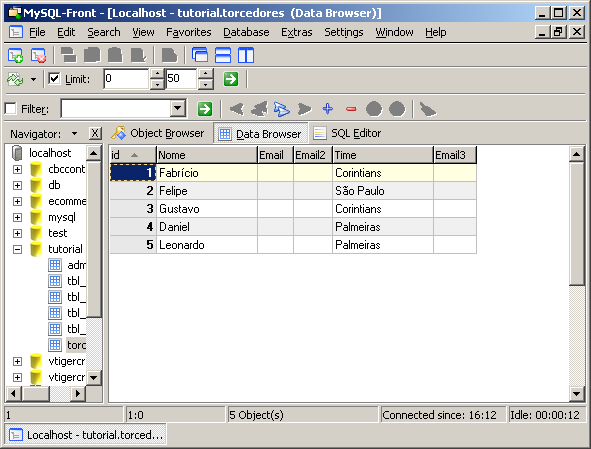Click the tile vertically toolbar icon
The width and height of the screenshot is (591, 449).
[246, 55]
